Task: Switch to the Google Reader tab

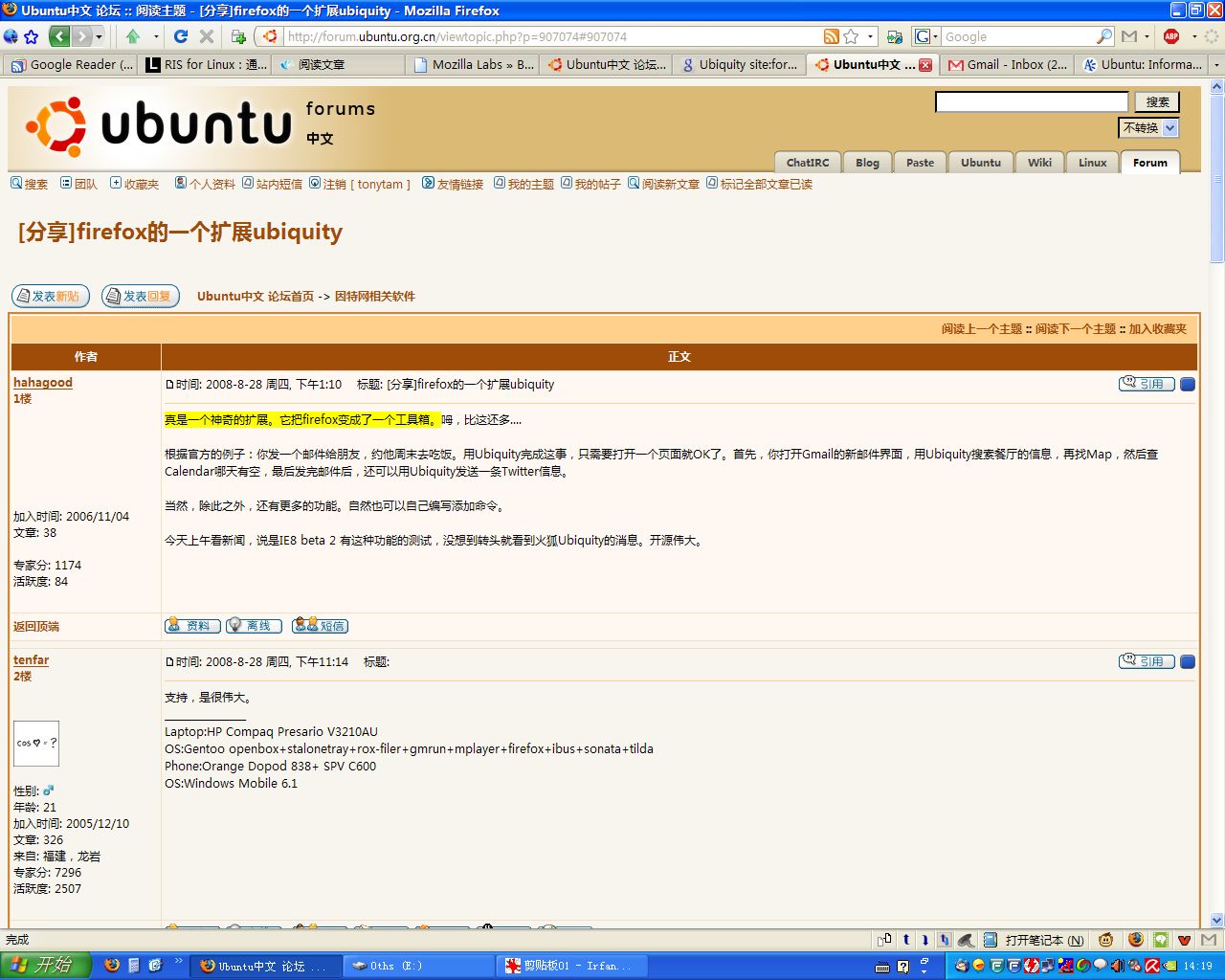Action: pyautogui.click(x=72, y=64)
